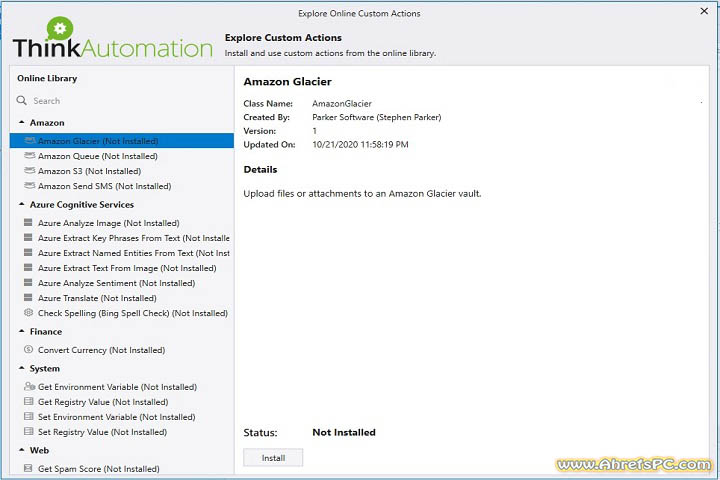Click the Set Environment Variable icon
The width and height of the screenshot is (720, 480).
point(28,417)
